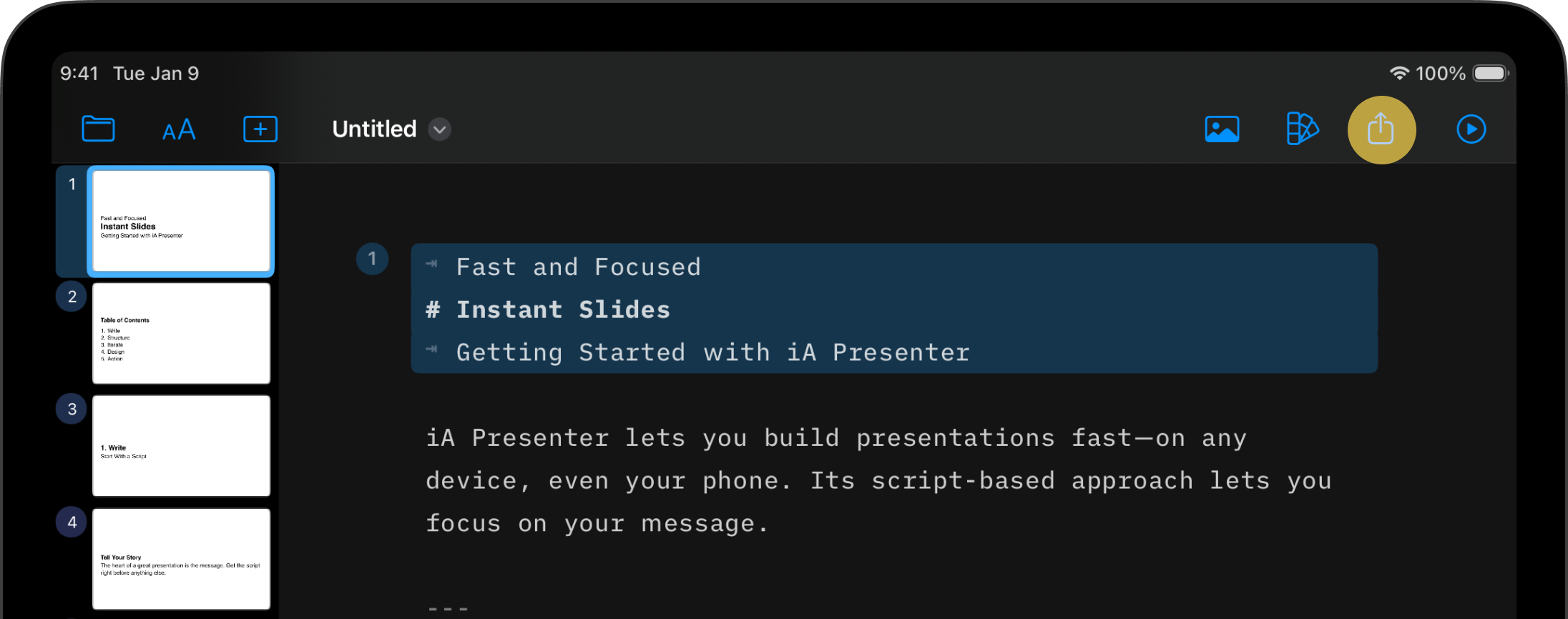Place cursor in Instant Slides heading
This screenshot has height=619, width=1568.
click(x=563, y=309)
